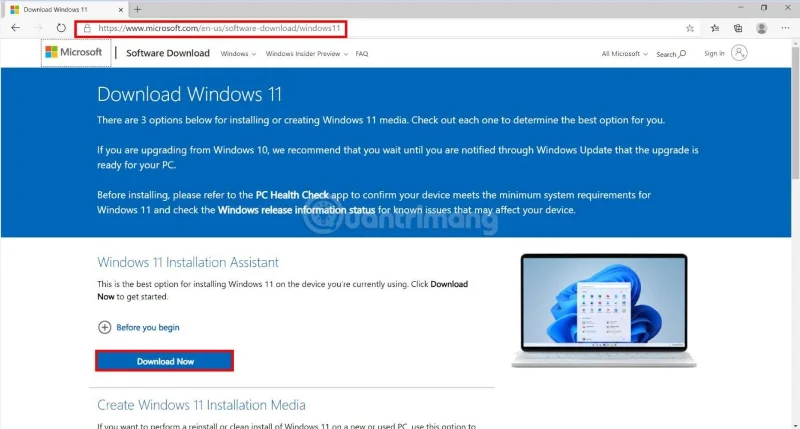Click the Download Windows 11 page title
Viewport: 800px width, 429px height.
189,94
